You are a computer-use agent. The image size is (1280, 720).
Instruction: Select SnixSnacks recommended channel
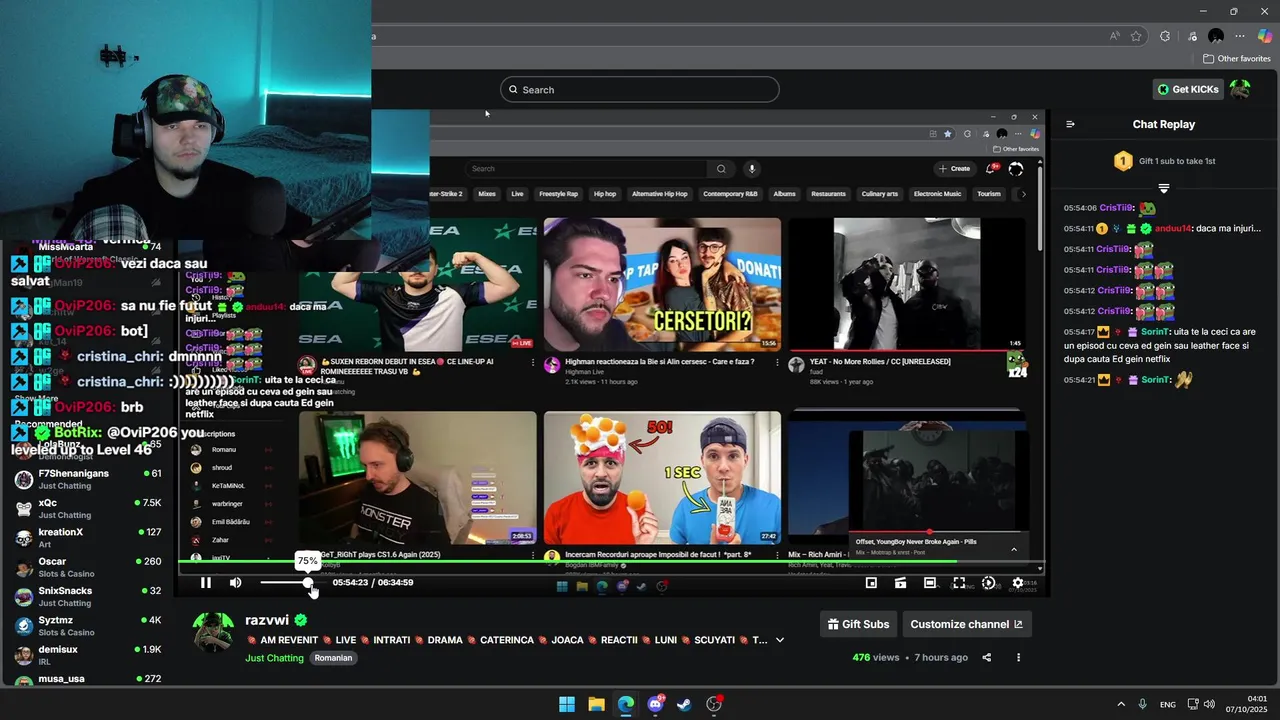click(88, 596)
